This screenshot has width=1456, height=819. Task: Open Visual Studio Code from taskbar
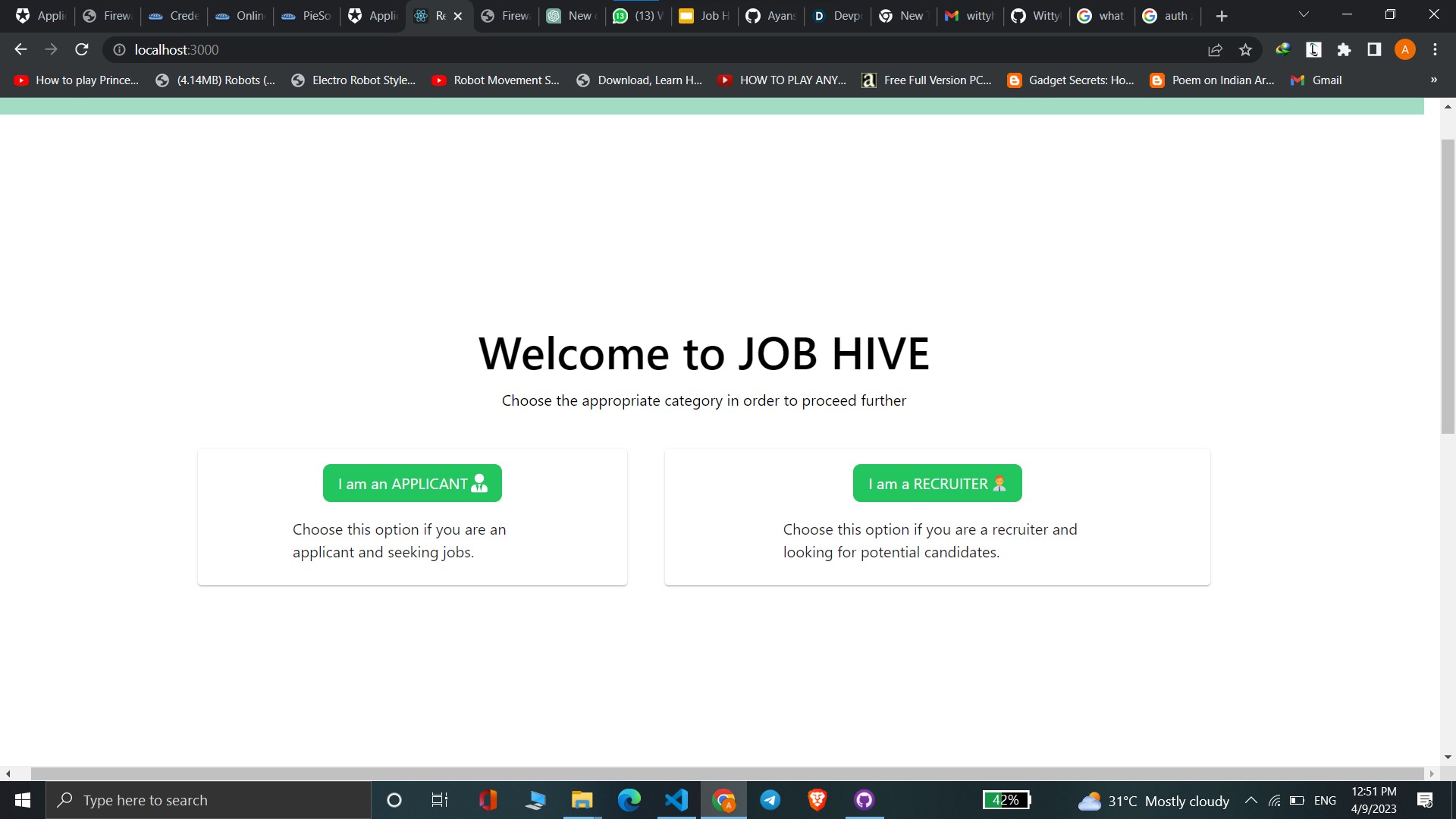(676, 800)
